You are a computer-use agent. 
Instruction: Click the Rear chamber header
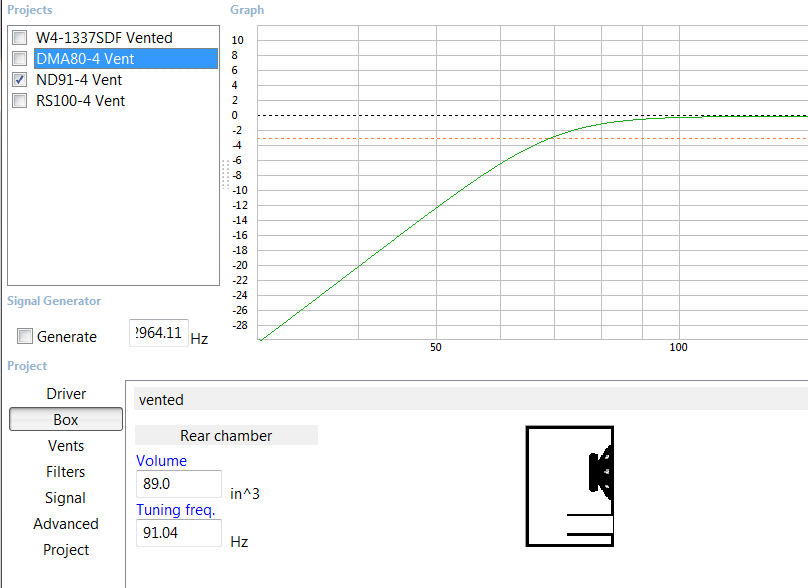[x=226, y=435]
